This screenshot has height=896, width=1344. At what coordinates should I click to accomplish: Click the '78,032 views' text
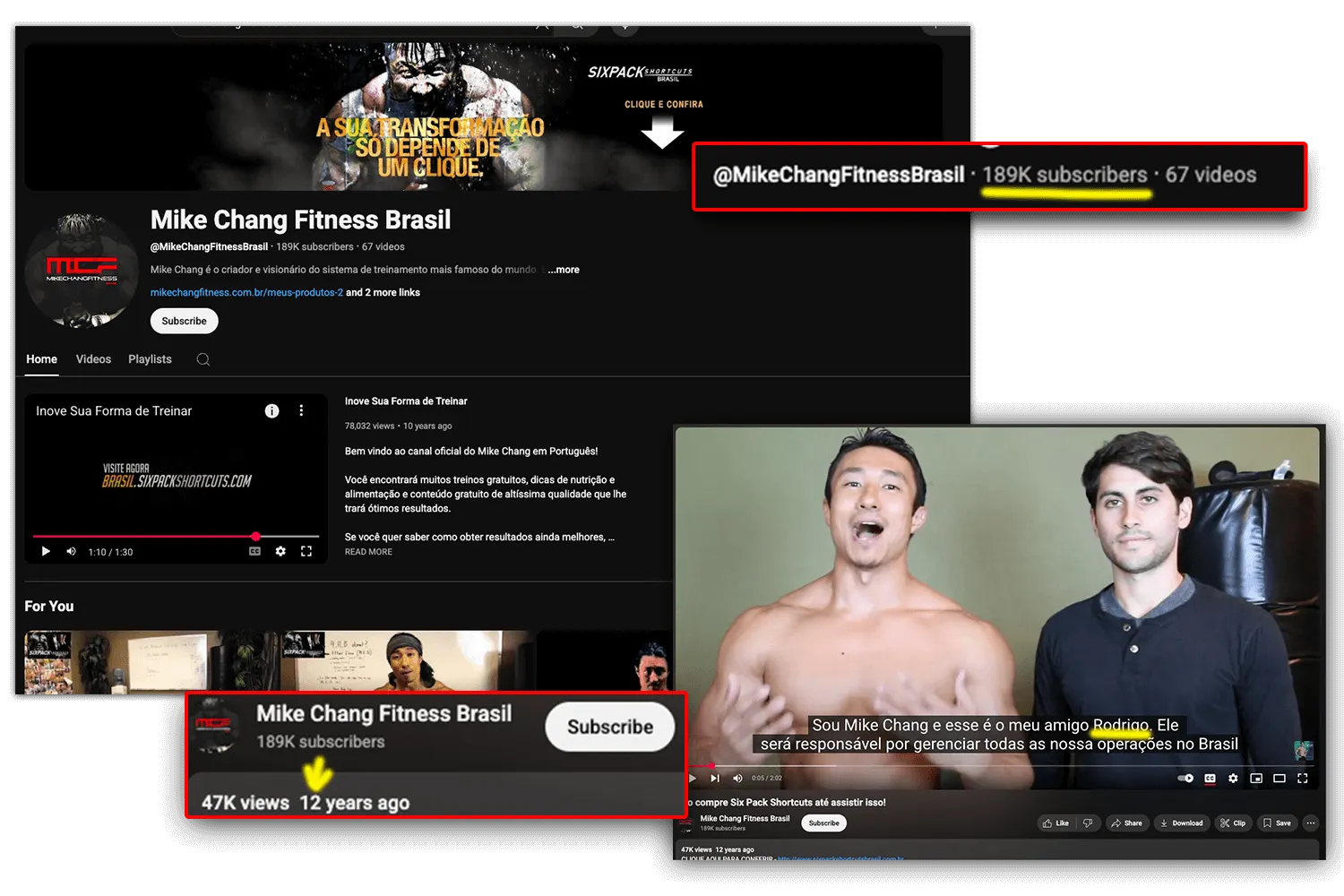(369, 426)
